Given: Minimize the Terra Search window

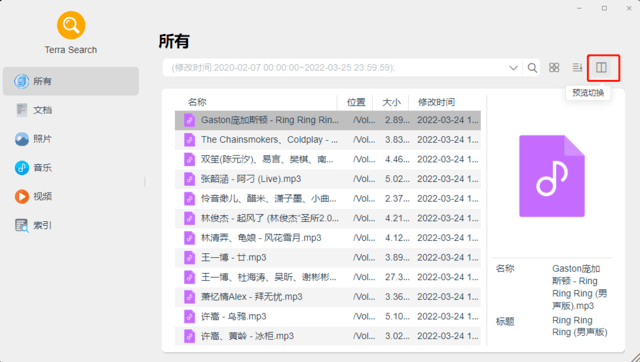Looking at the screenshot, I should coord(580,8).
